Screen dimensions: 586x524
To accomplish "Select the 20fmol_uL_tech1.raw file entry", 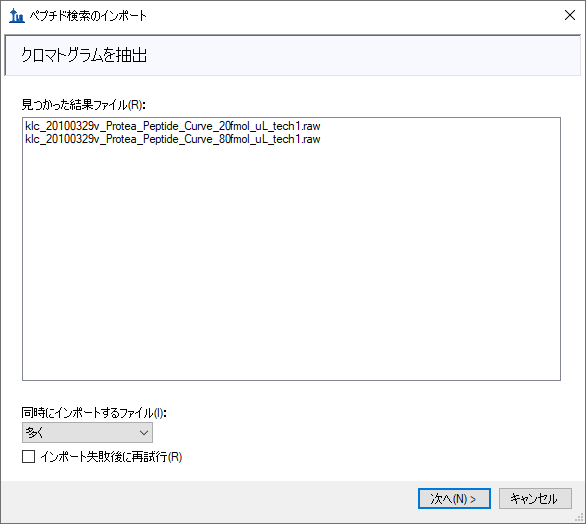I will pyautogui.click(x=173, y=126).
